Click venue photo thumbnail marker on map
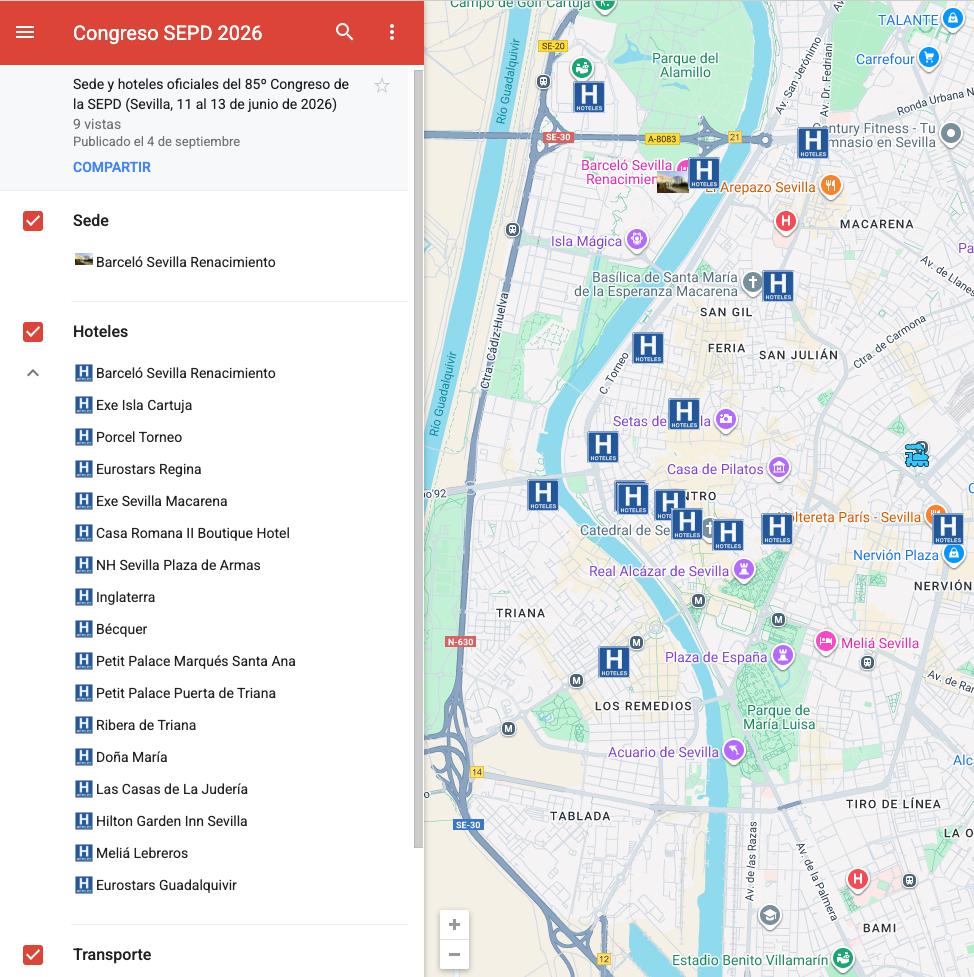Screen dimensions: 974x977 672,183
